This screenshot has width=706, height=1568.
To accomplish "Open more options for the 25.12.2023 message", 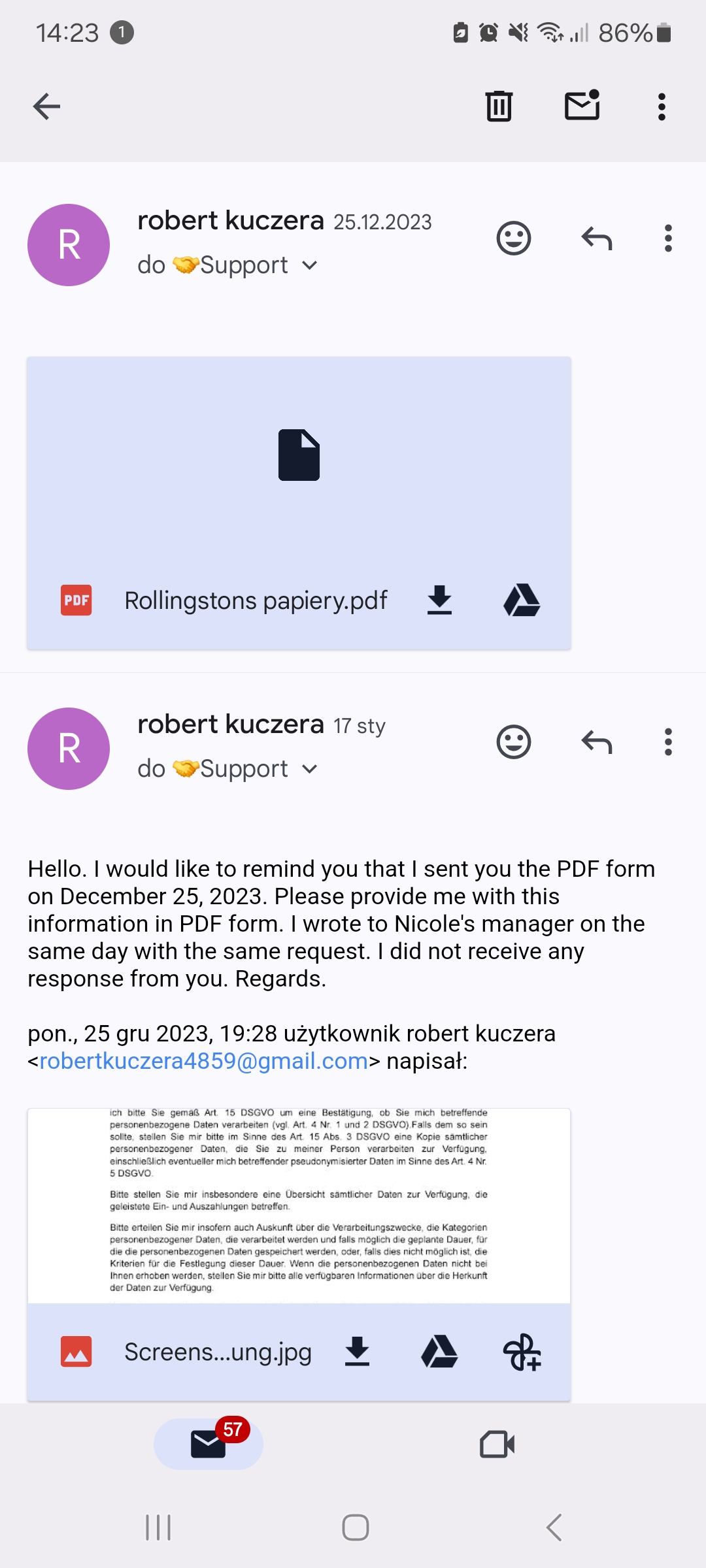I will click(667, 238).
